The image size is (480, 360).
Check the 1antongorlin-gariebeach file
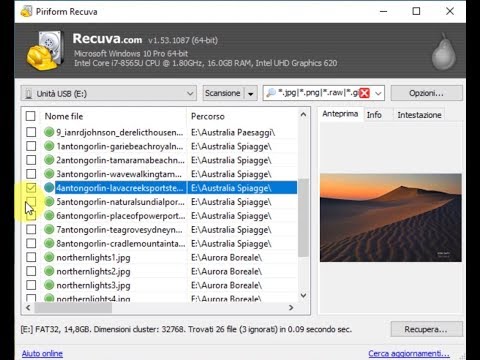[31, 146]
